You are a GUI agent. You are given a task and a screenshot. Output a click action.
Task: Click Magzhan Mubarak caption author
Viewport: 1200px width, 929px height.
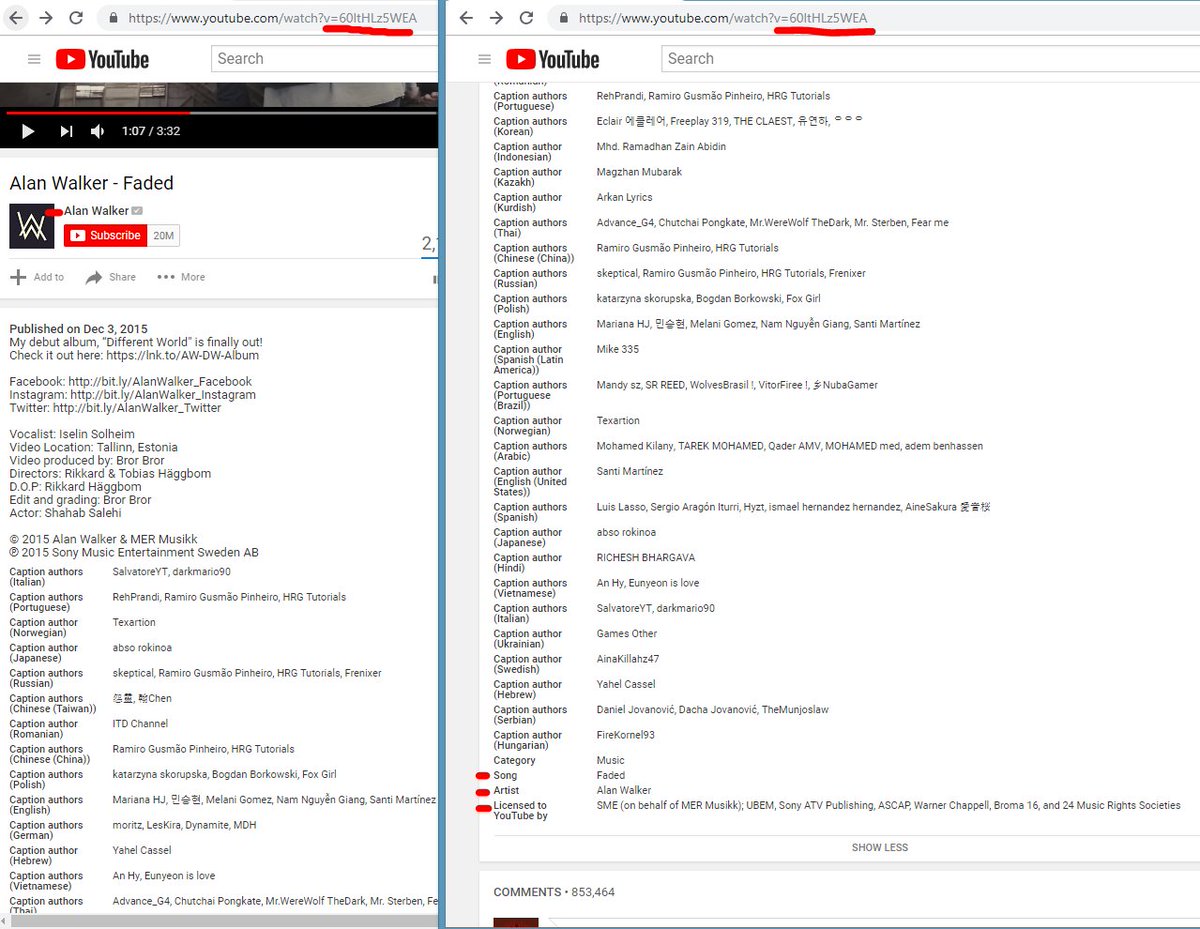639,172
